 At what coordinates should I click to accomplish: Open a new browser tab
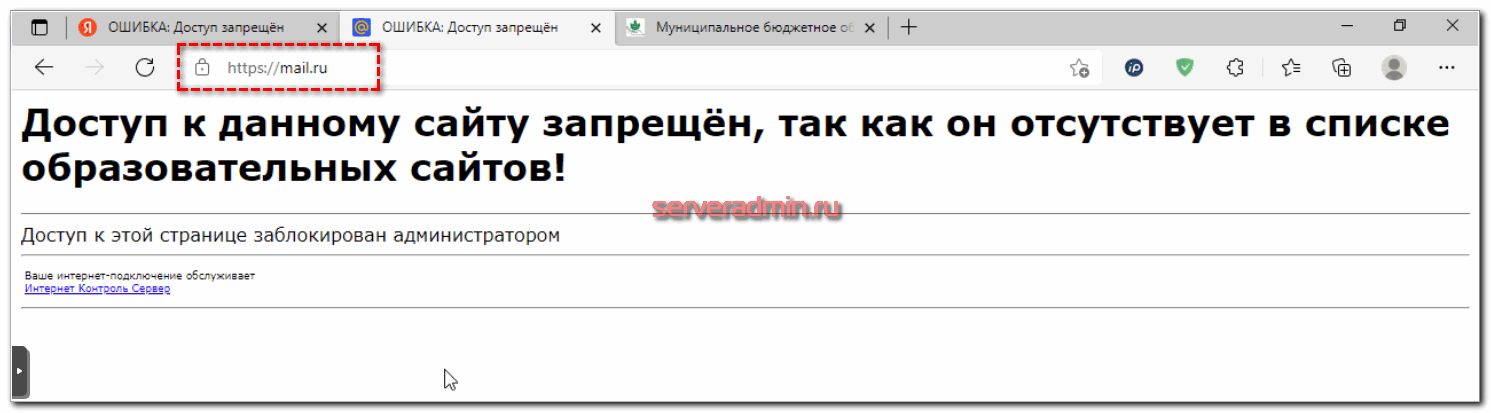908,28
